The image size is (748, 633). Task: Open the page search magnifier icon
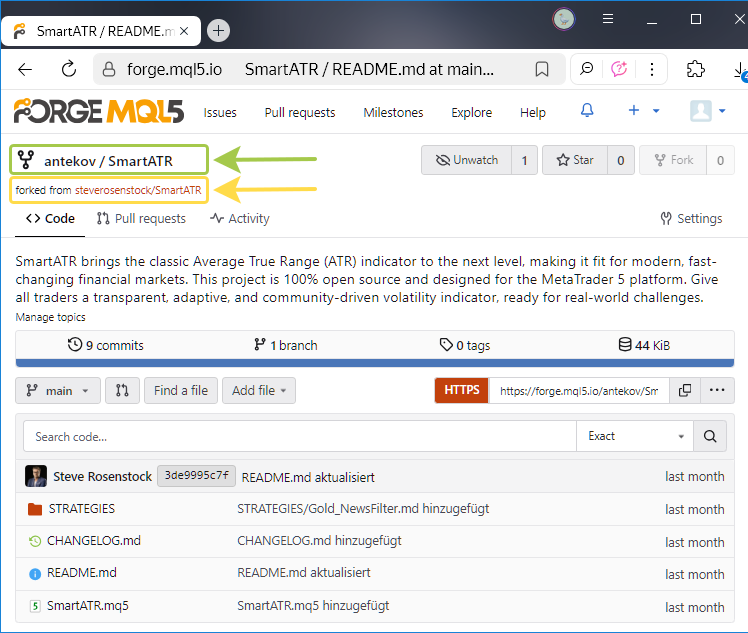point(586,69)
